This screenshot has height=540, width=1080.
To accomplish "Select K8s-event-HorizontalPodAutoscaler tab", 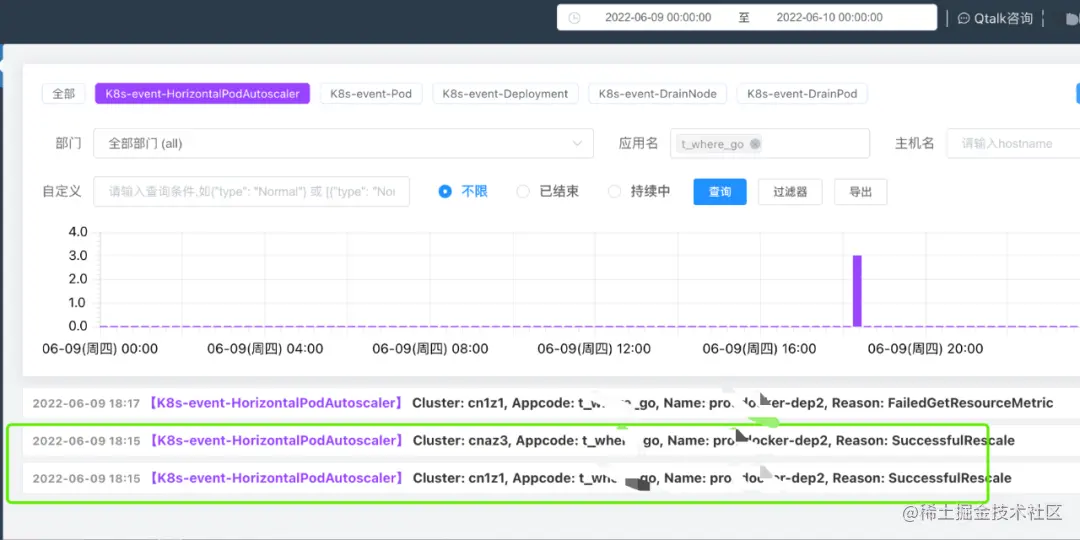I will [x=202, y=94].
